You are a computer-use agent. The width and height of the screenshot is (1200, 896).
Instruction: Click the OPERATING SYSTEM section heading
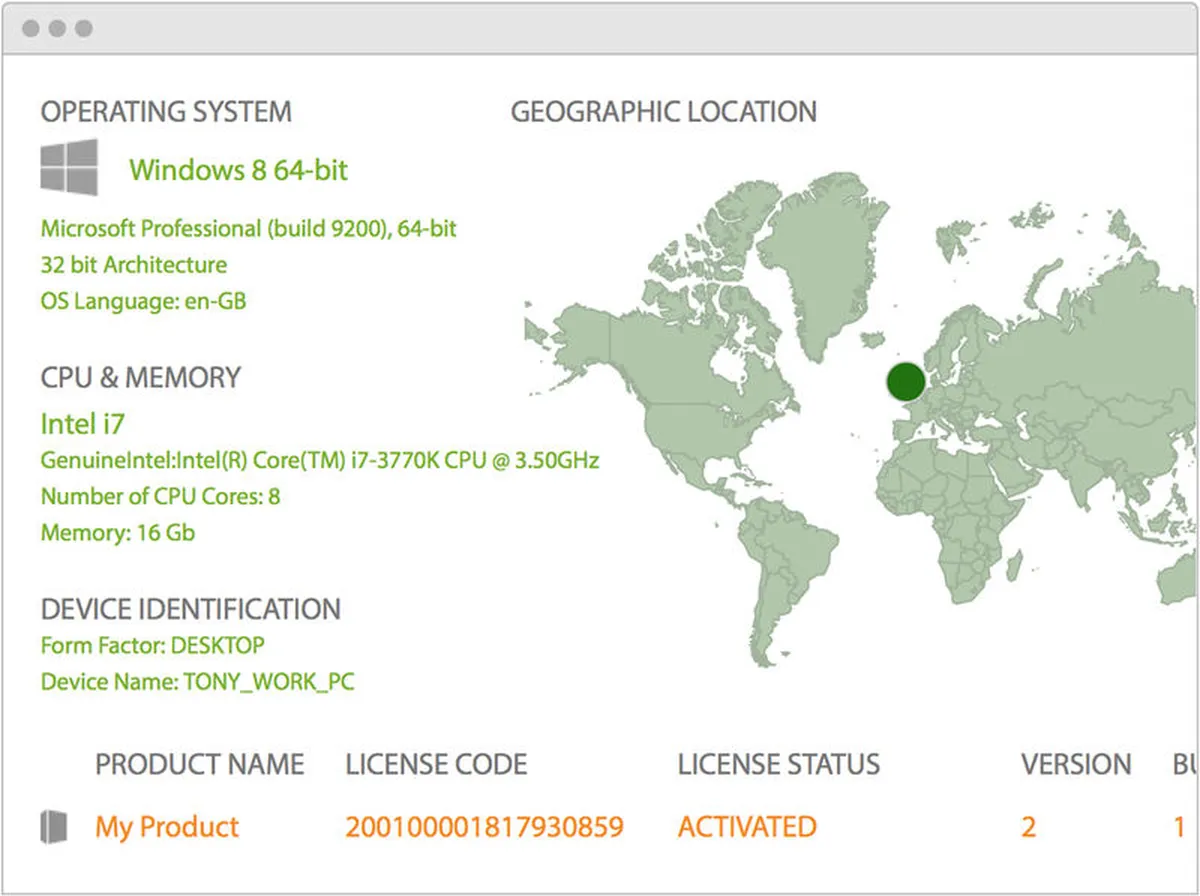166,112
